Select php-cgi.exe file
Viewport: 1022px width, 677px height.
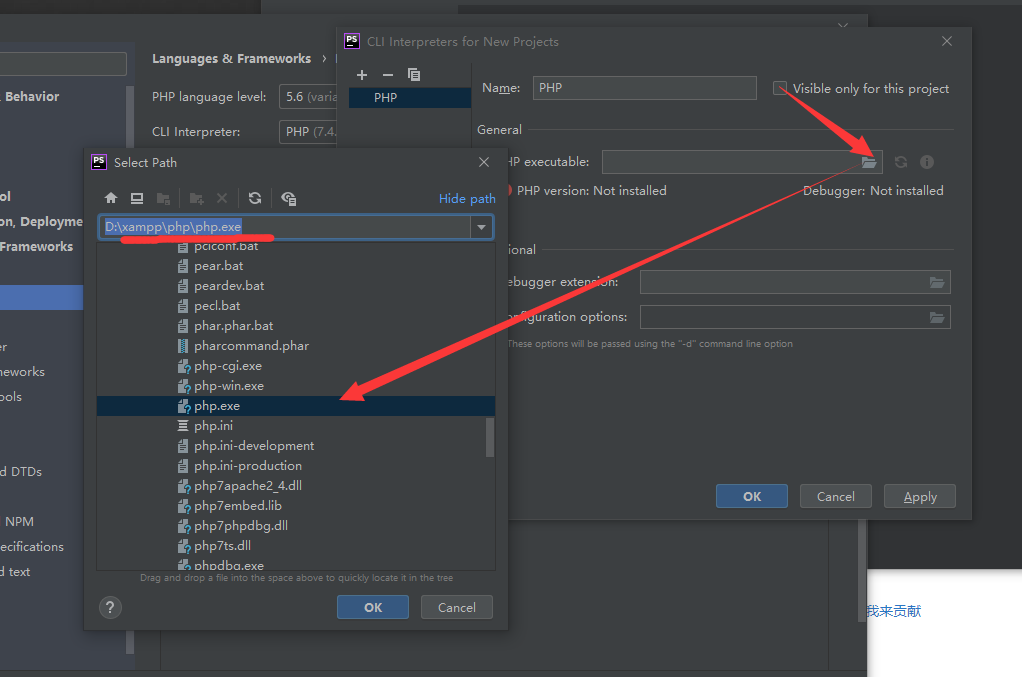pyautogui.click(x=227, y=366)
